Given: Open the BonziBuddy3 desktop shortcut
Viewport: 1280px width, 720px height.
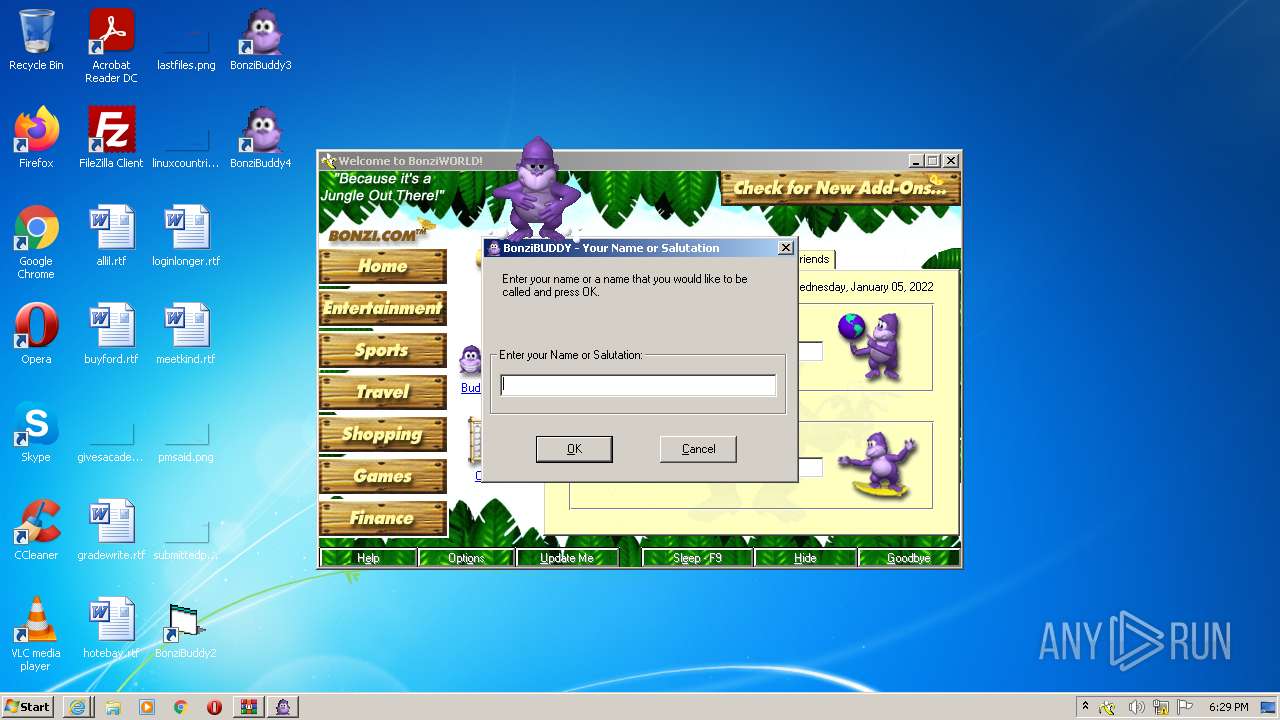Looking at the screenshot, I should coord(261,40).
